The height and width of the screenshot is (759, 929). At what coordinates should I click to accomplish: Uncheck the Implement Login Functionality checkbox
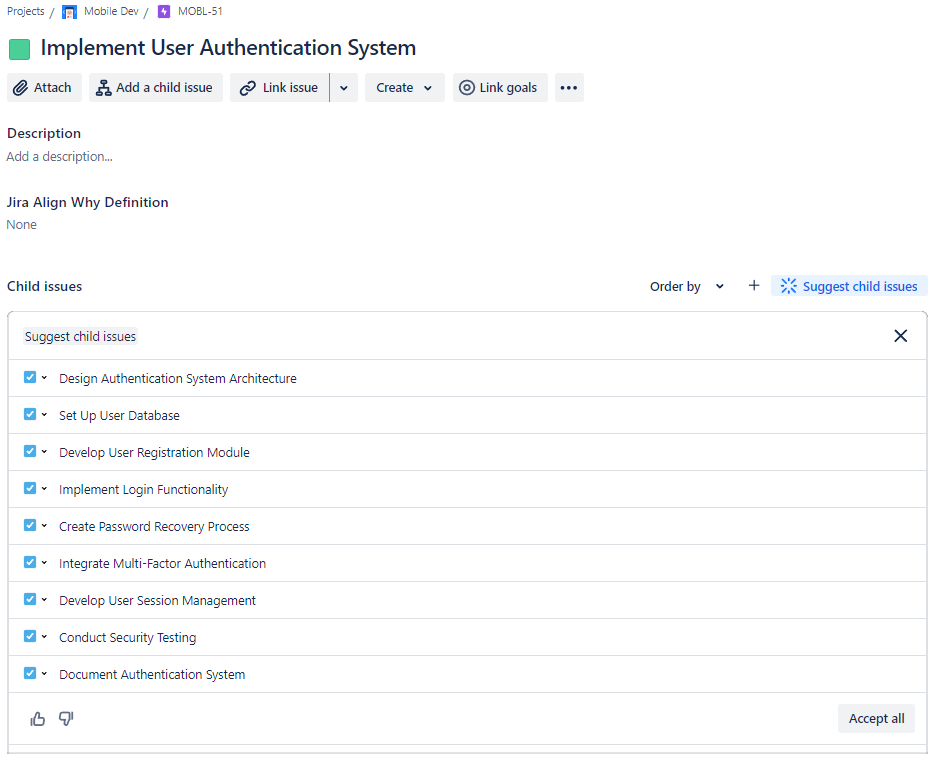(30, 488)
